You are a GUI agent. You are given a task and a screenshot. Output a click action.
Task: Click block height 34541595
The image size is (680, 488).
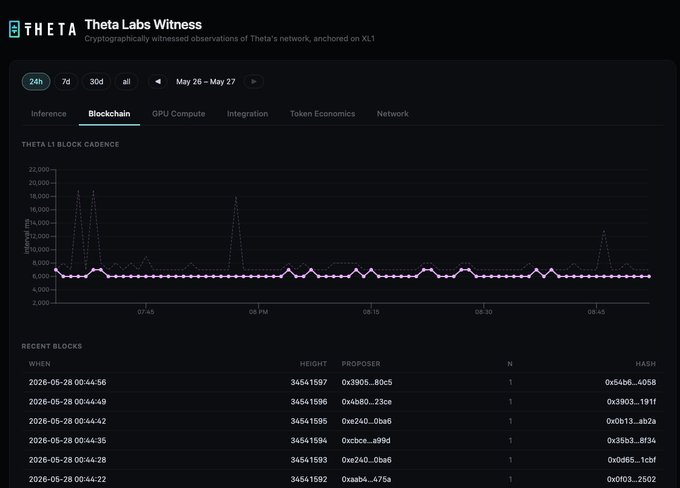(x=309, y=421)
